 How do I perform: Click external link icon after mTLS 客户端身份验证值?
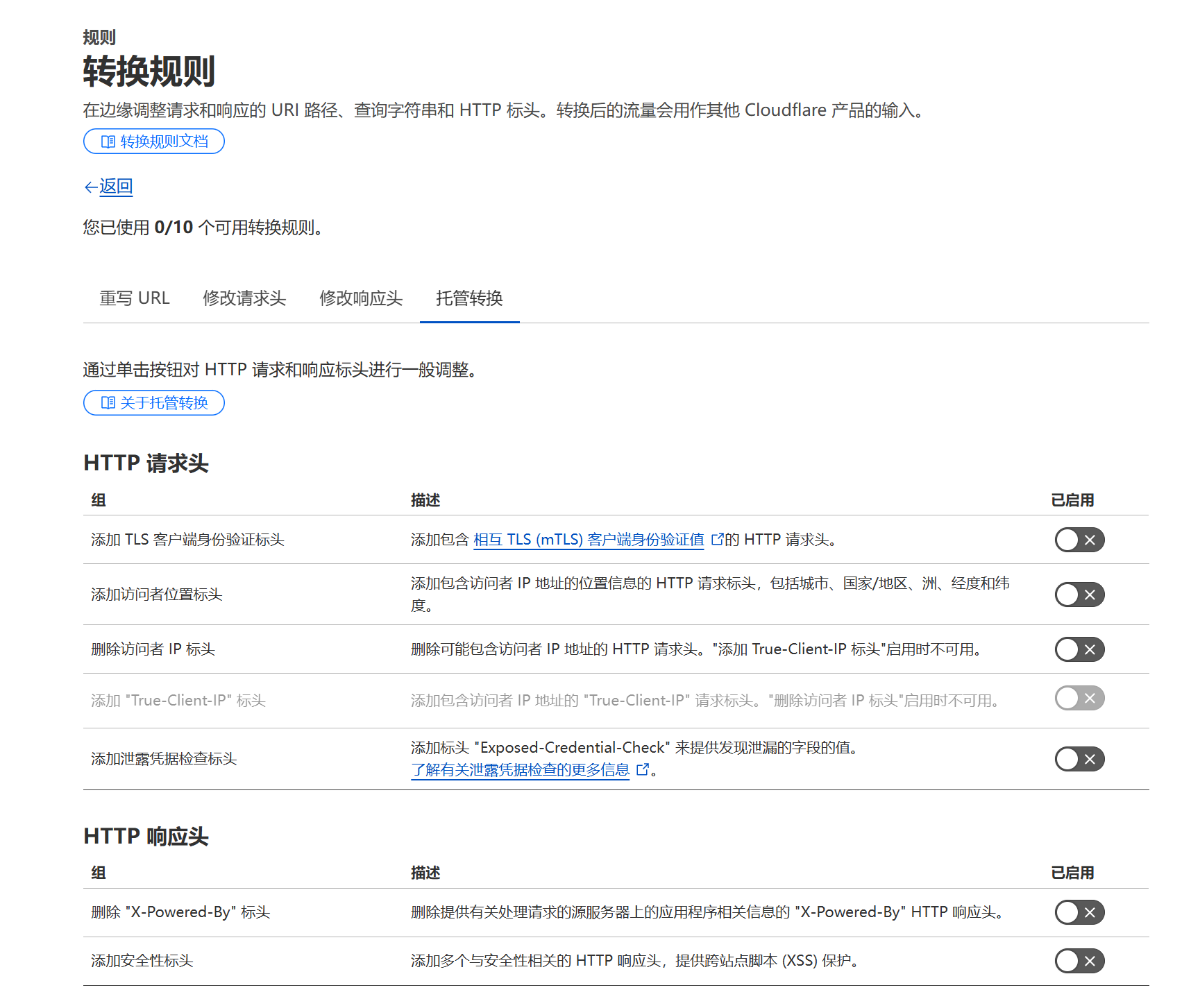717,539
